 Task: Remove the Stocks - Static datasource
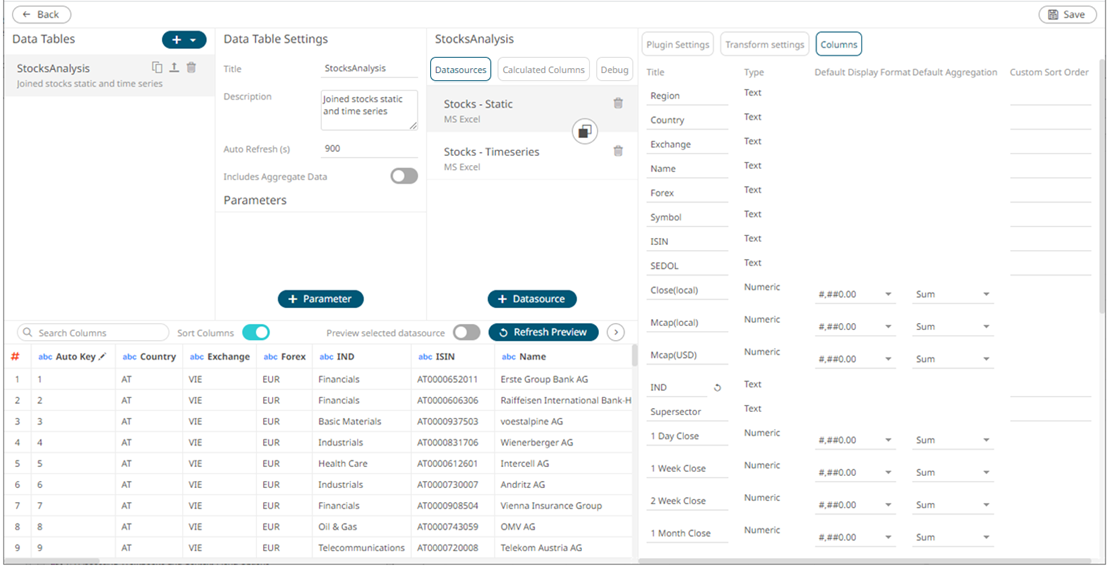coord(618,103)
